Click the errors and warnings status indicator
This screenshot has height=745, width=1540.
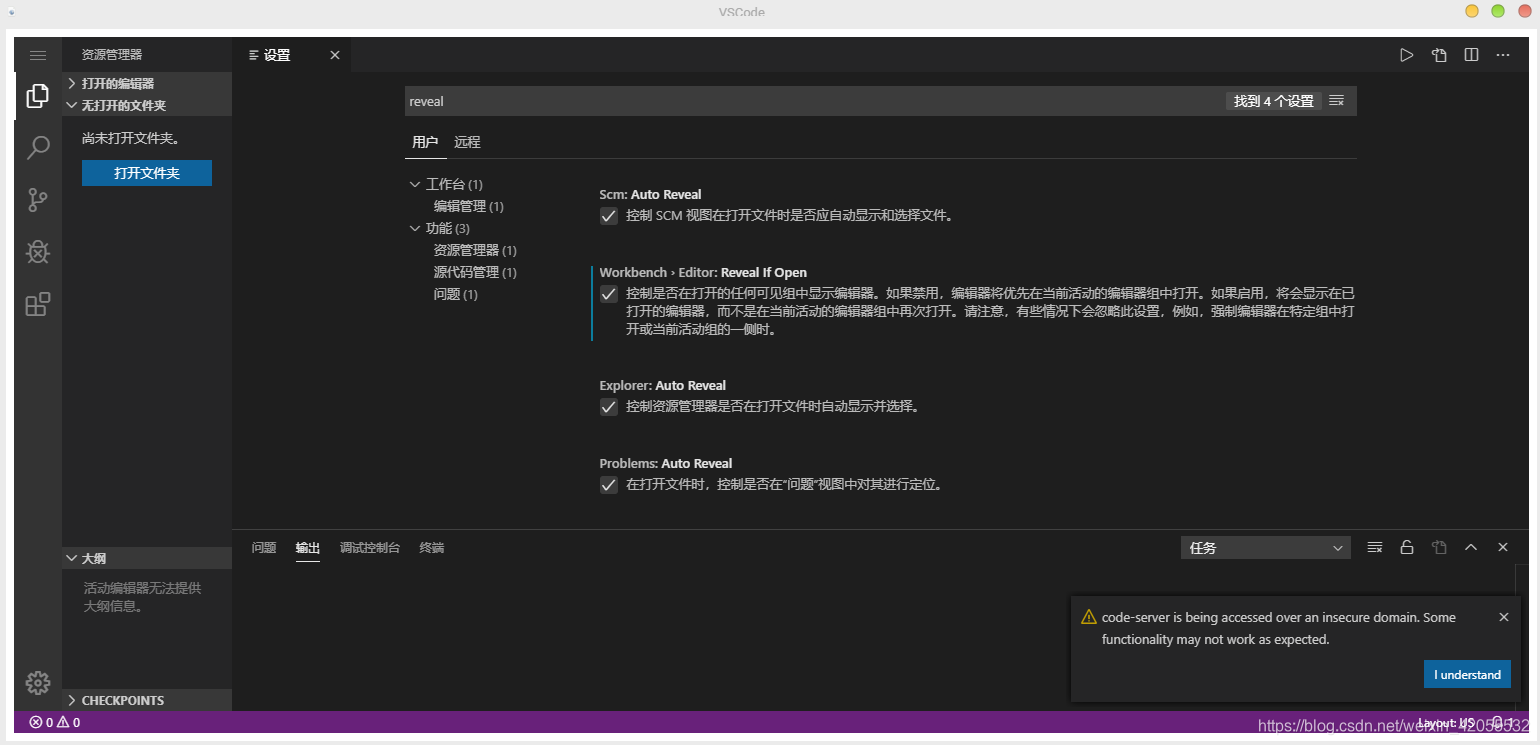pyautogui.click(x=55, y=722)
